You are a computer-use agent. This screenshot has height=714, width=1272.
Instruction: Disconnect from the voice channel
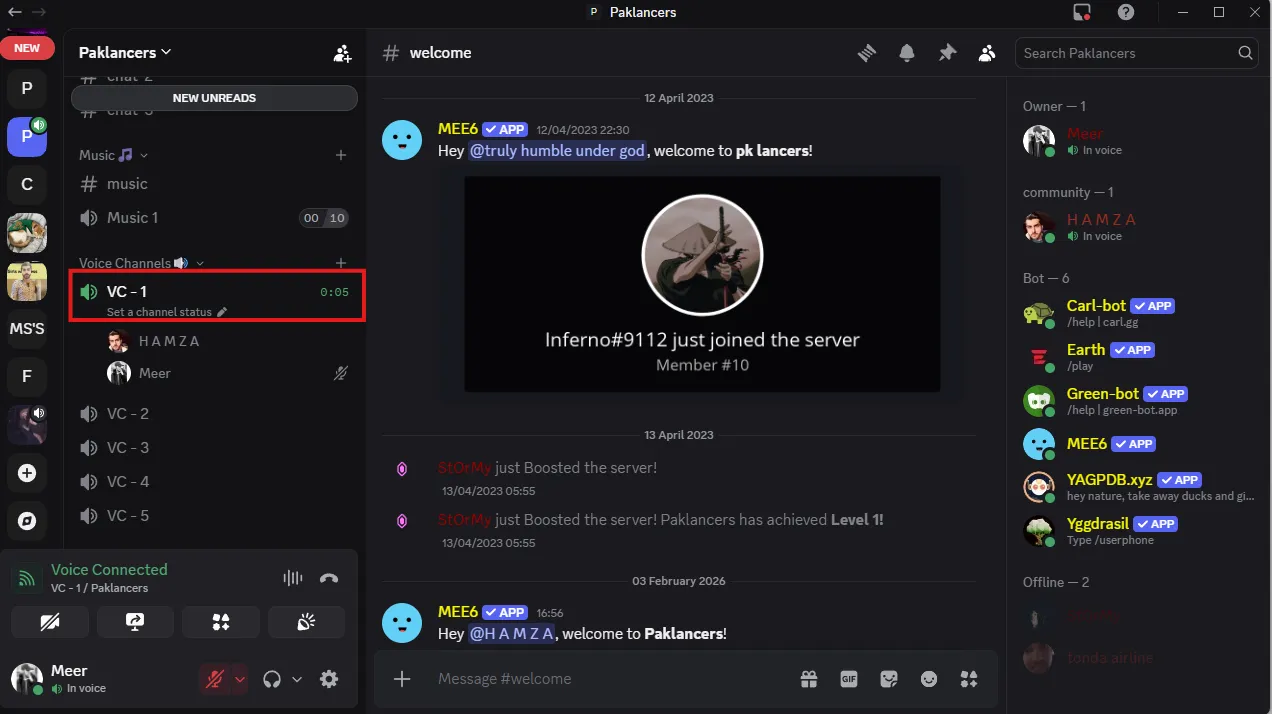coord(329,578)
